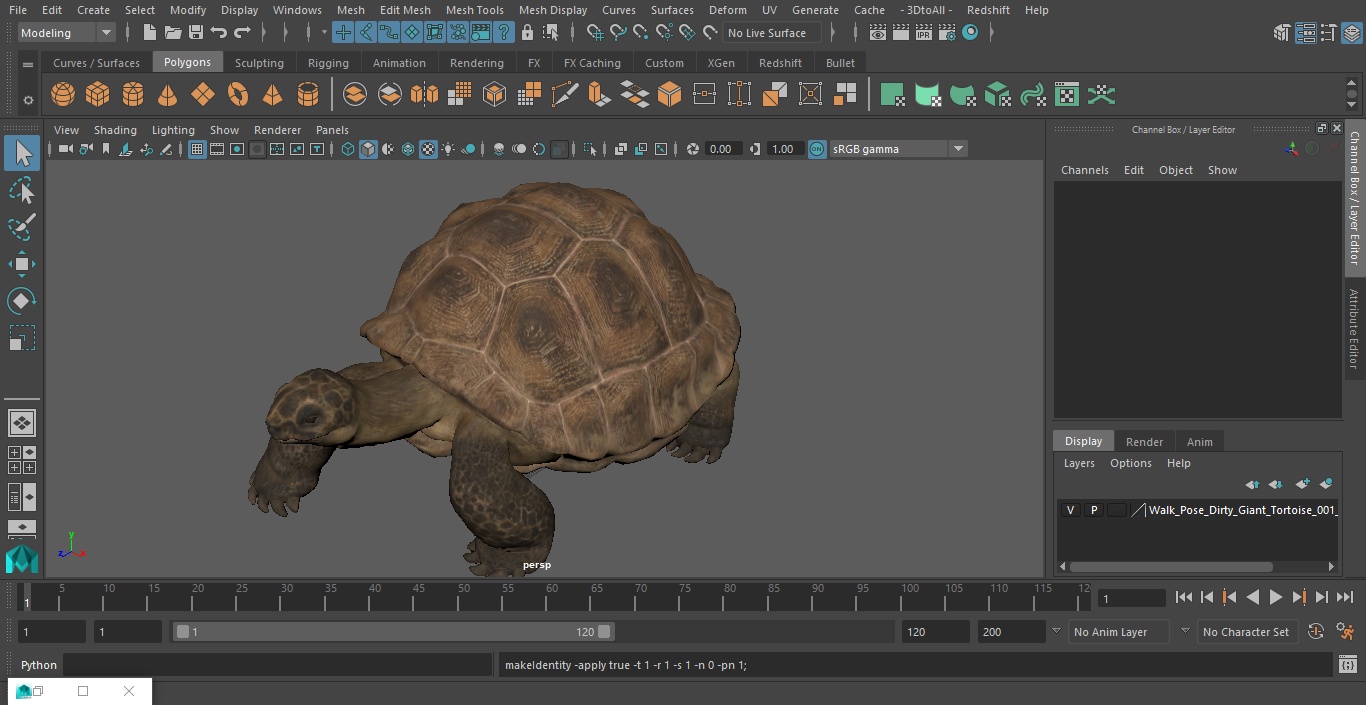Toggle the viewport grid display

197,149
